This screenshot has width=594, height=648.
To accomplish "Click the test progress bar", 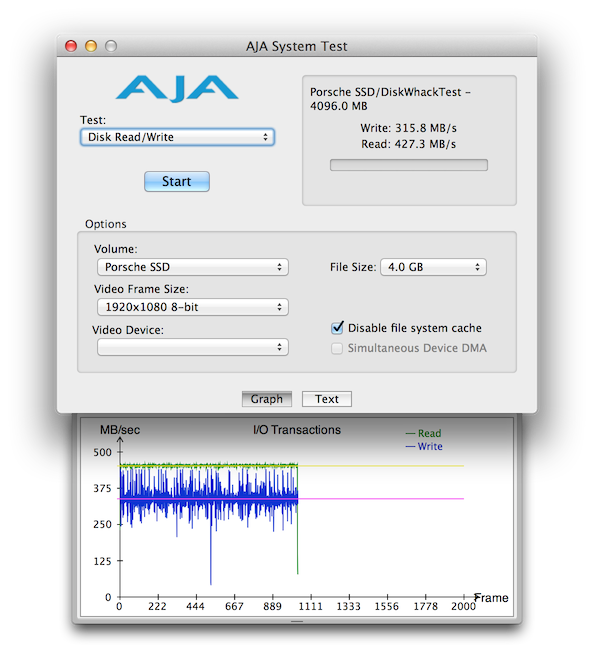I will point(408,165).
